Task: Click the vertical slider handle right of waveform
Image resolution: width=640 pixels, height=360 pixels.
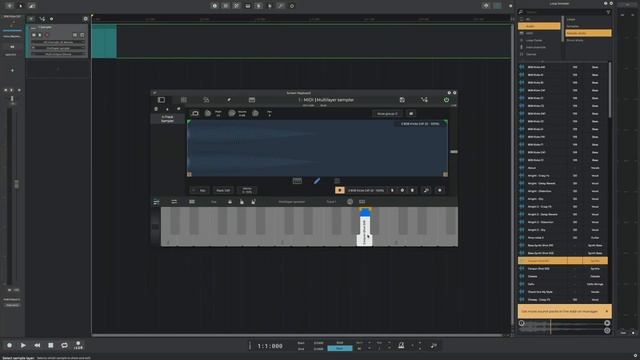Action: click(453, 151)
